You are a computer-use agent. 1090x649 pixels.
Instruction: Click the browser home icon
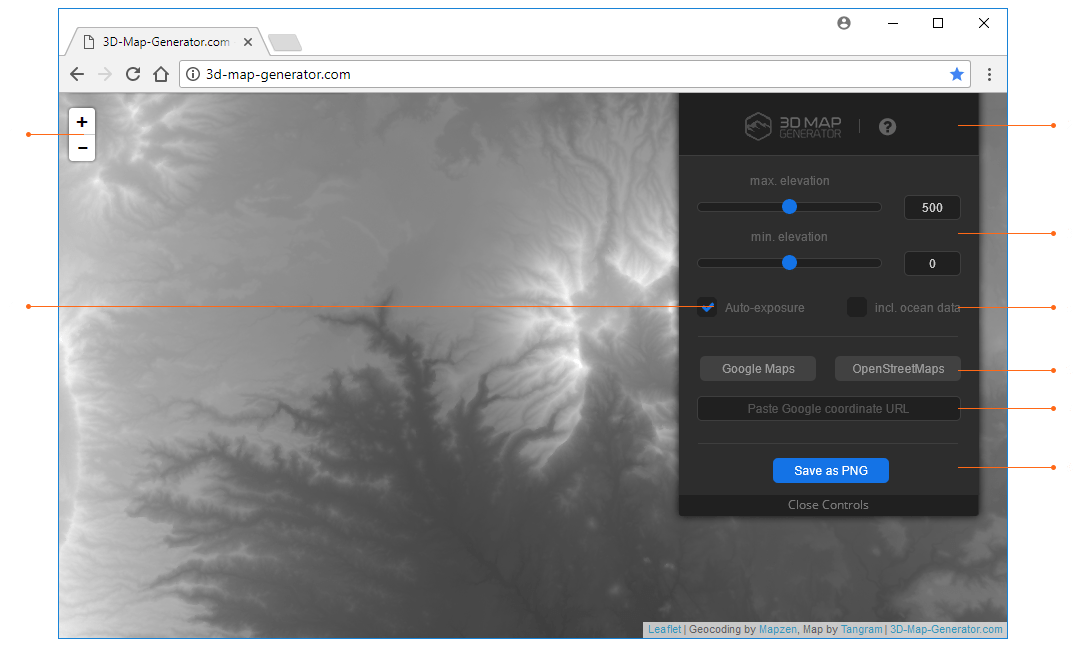[161, 74]
